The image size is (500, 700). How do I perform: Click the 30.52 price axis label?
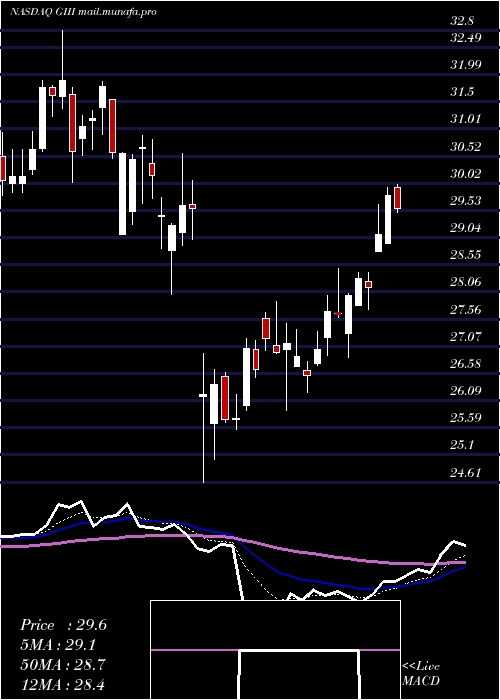(x=466, y=146)
